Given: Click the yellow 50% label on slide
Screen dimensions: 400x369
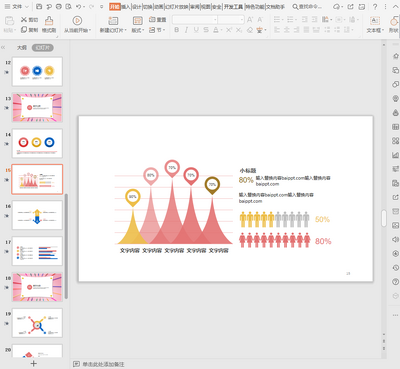Looking at the screenshot, I should (322, 219).
